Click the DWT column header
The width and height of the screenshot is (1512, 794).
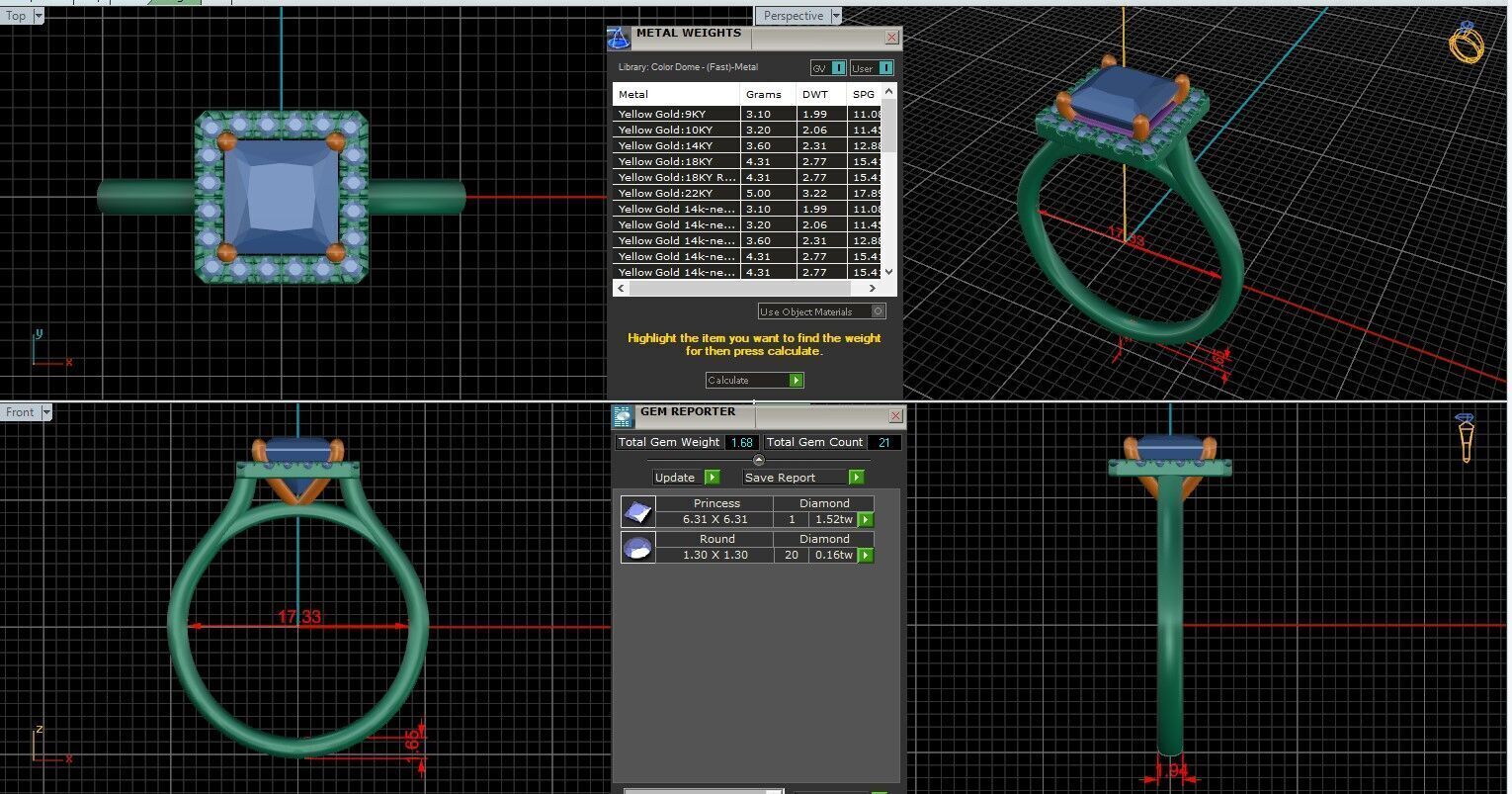point(821,94)
